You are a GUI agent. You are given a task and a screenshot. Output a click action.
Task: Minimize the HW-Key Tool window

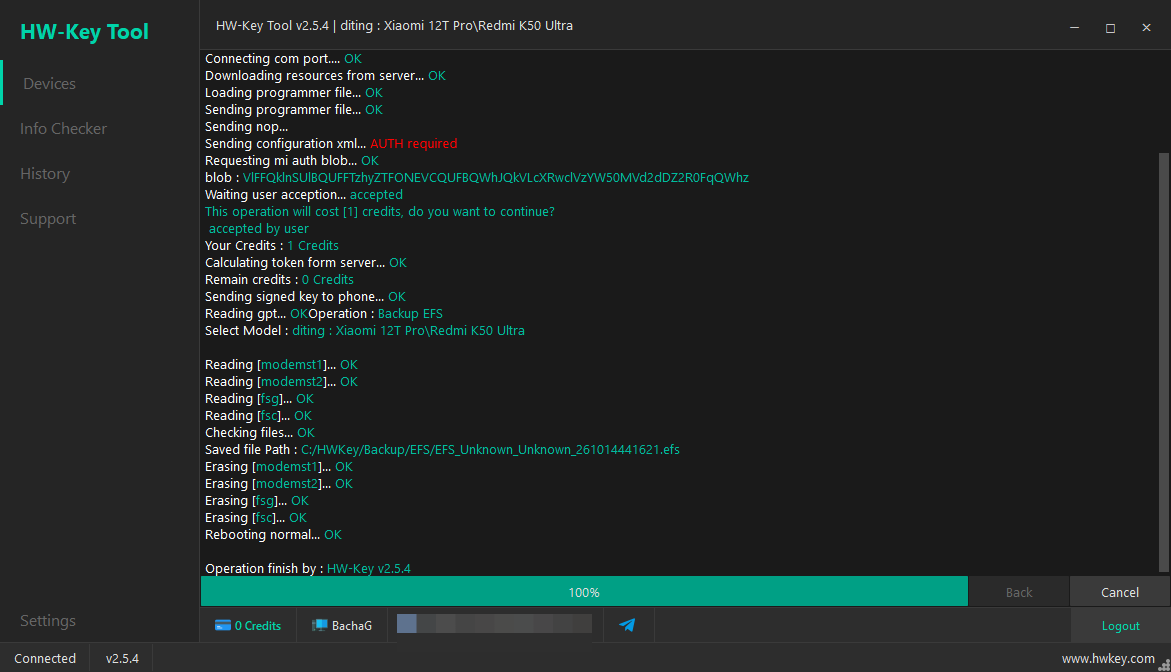coord(1075,27)
